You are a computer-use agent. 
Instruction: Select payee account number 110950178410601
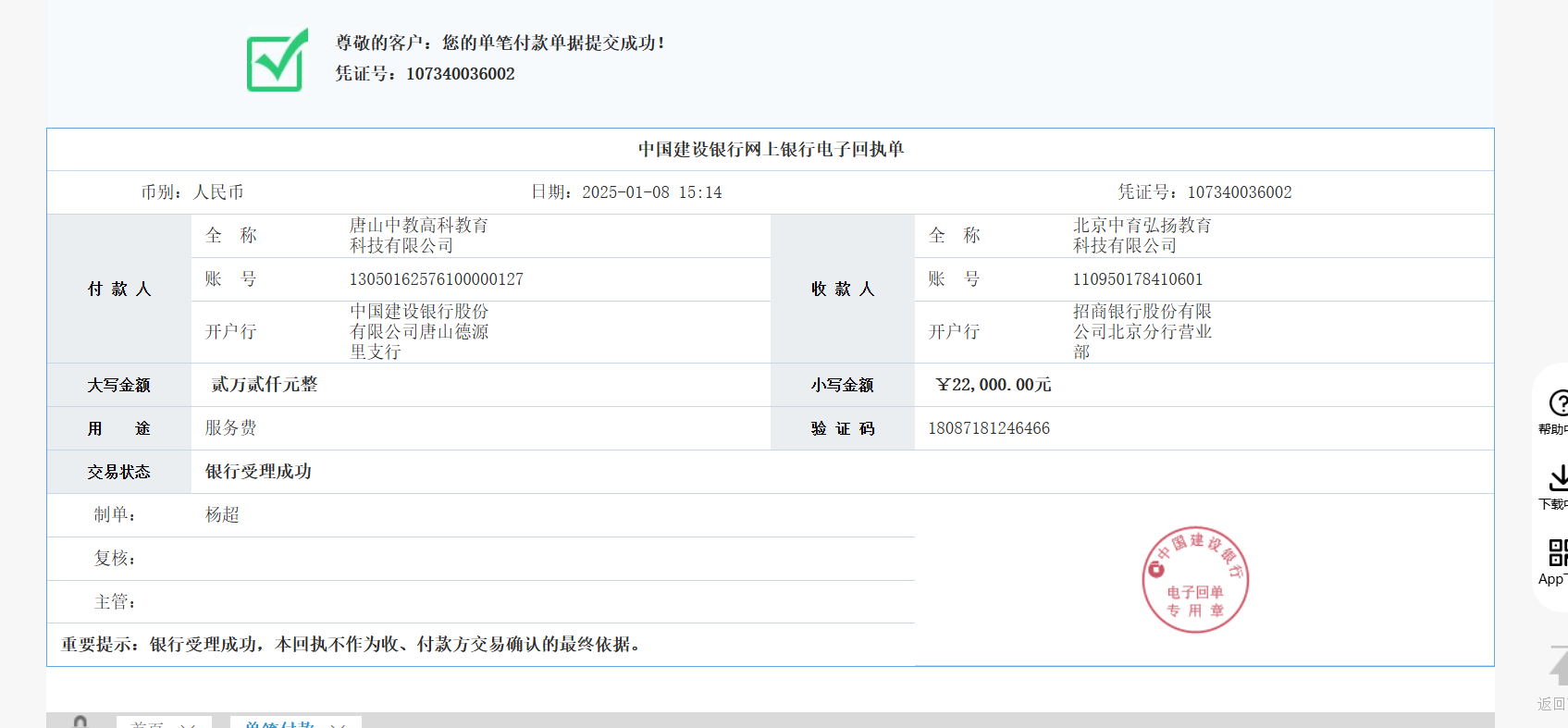pos(1138,279)
